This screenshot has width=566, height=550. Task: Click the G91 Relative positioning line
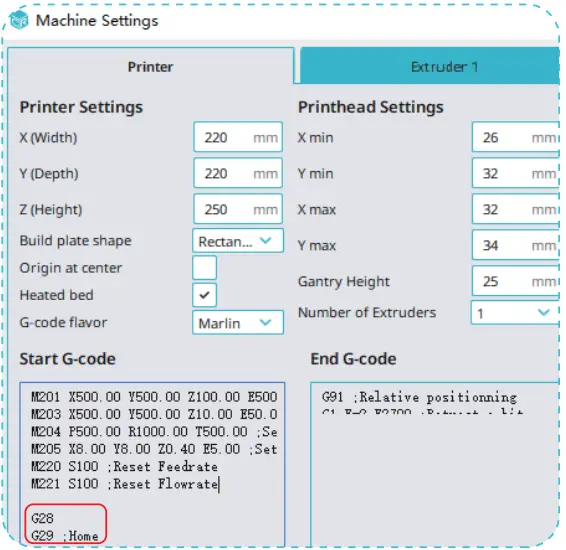pos(419,397)
